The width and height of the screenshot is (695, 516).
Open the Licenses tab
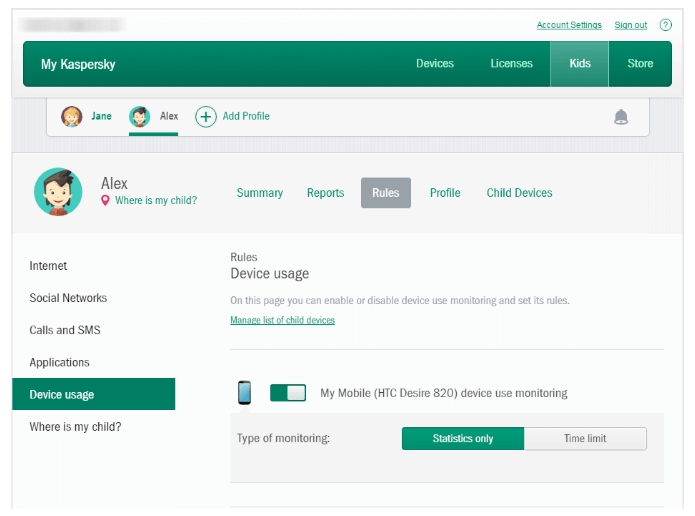coord(511,63)
